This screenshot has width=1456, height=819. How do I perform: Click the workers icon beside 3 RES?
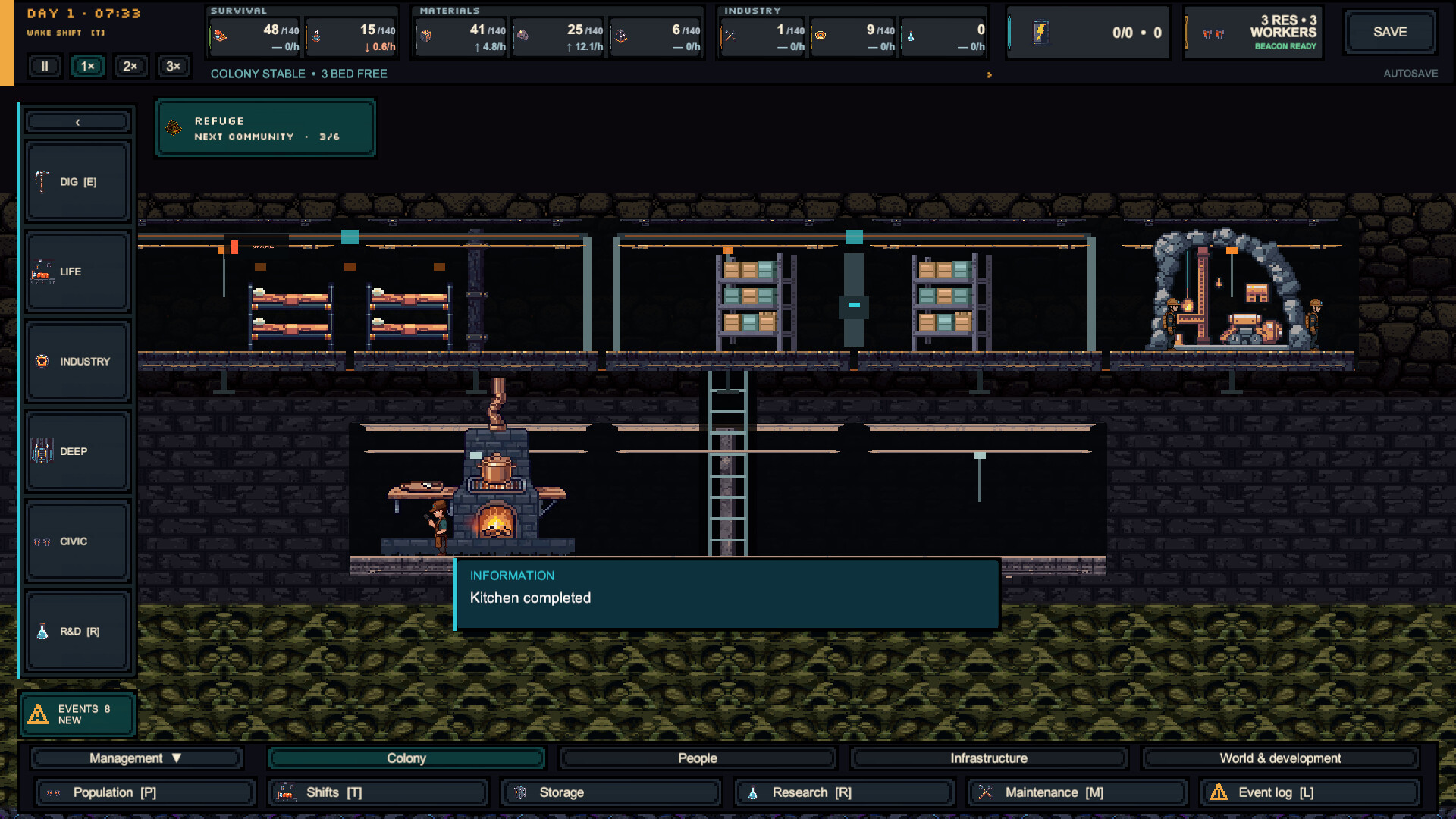1213,33
